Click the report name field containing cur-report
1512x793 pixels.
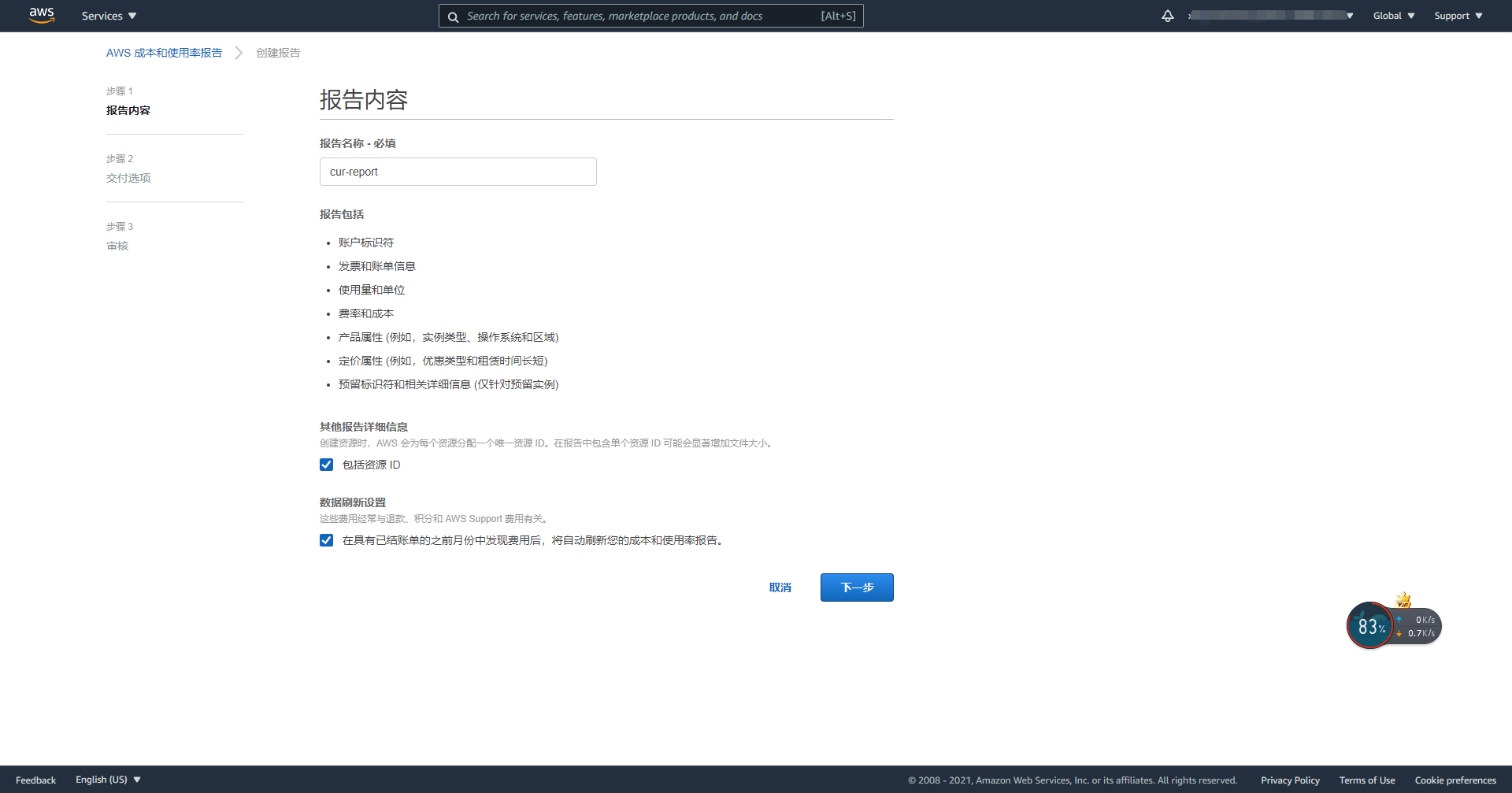[458, 172]
